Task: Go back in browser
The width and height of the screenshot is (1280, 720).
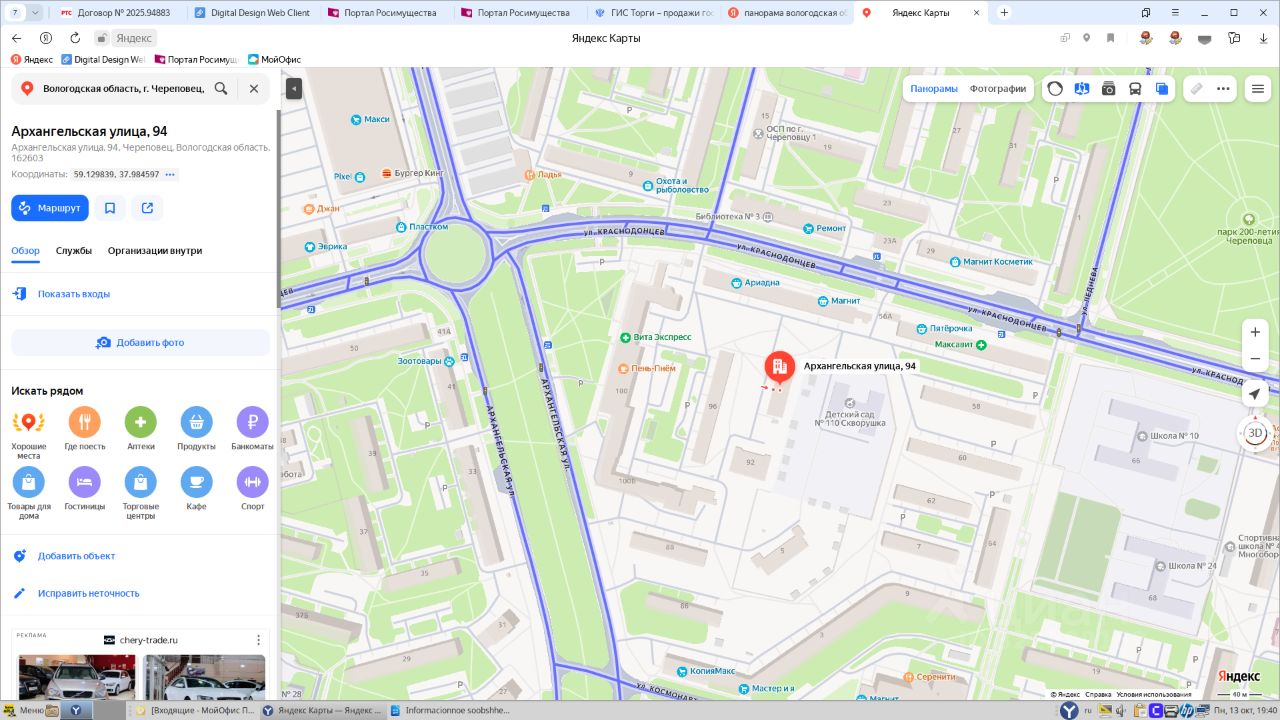Action: click(16, 38)
